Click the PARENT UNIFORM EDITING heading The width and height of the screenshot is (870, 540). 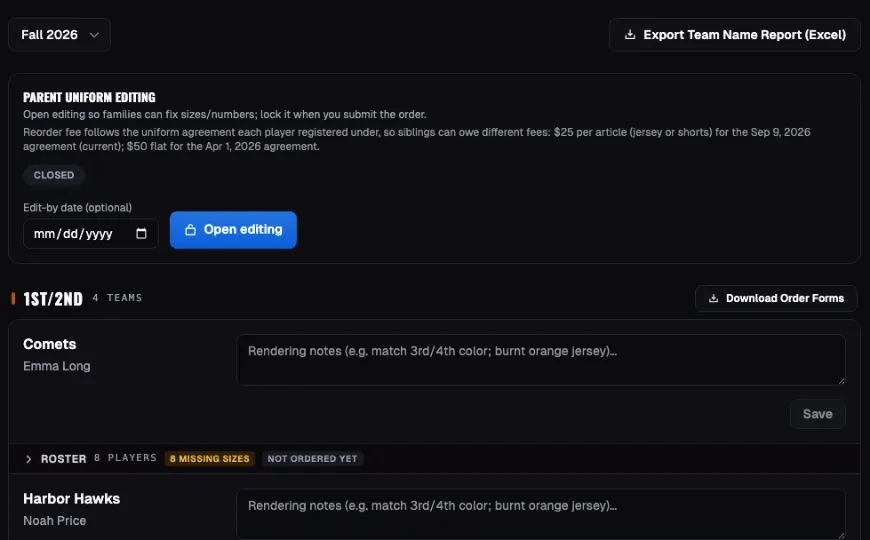89,98
